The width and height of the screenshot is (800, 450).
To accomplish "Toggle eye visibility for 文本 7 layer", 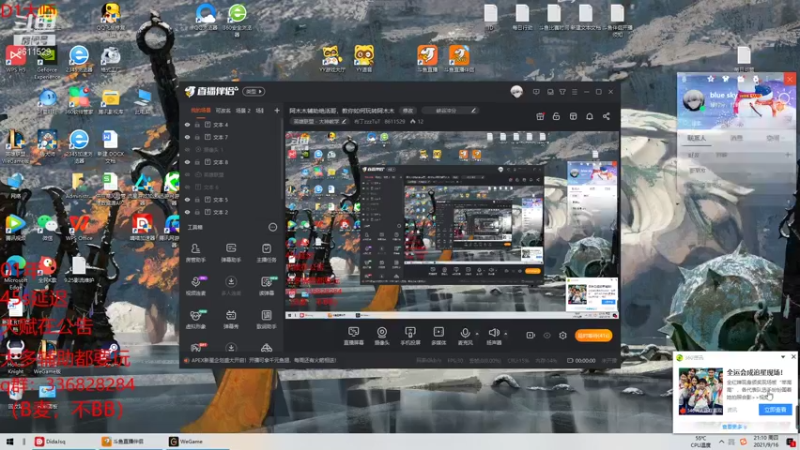I will point(187,137).
